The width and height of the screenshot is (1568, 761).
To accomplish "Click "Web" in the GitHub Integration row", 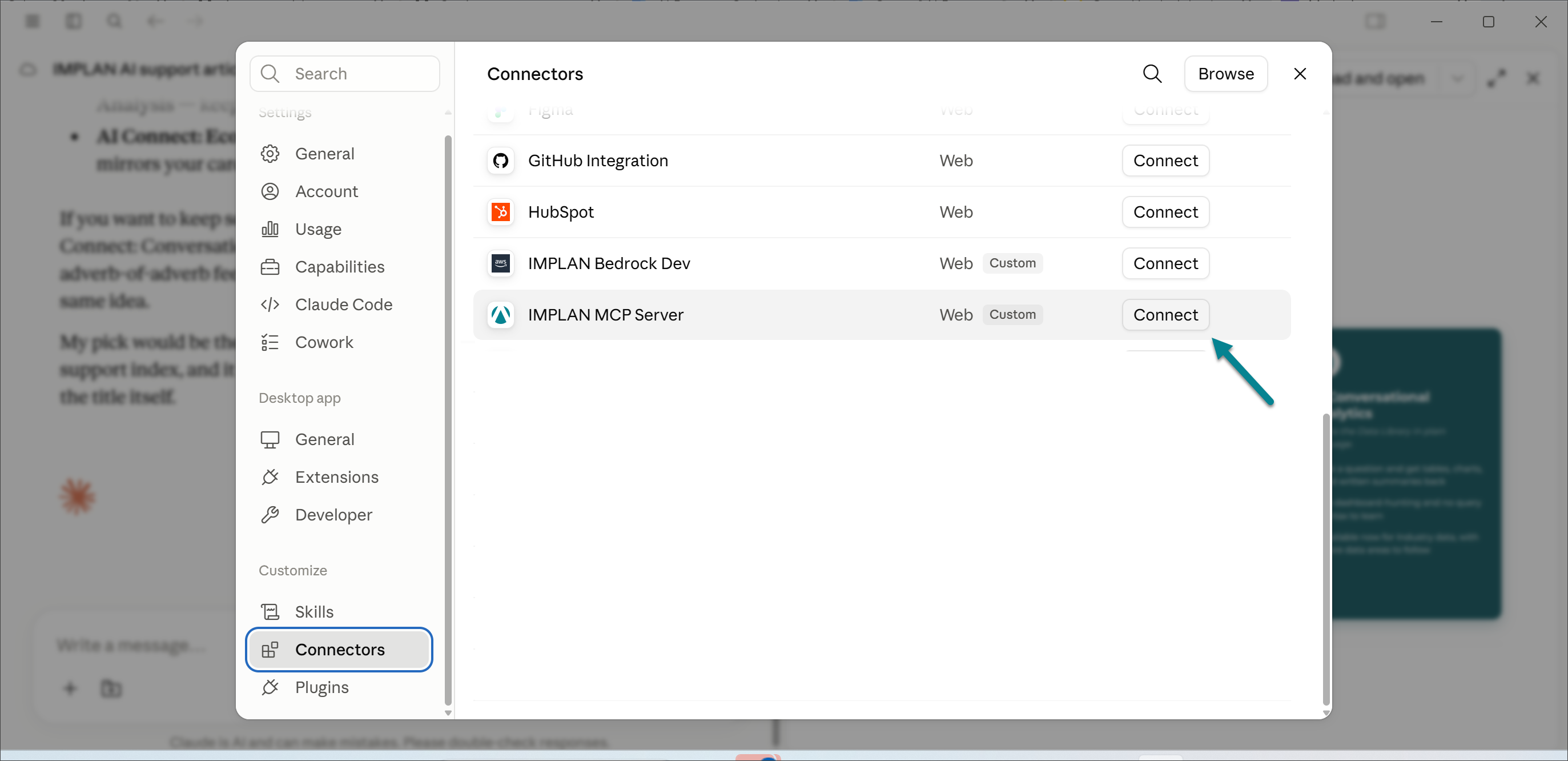I will [x=956, y=161].
